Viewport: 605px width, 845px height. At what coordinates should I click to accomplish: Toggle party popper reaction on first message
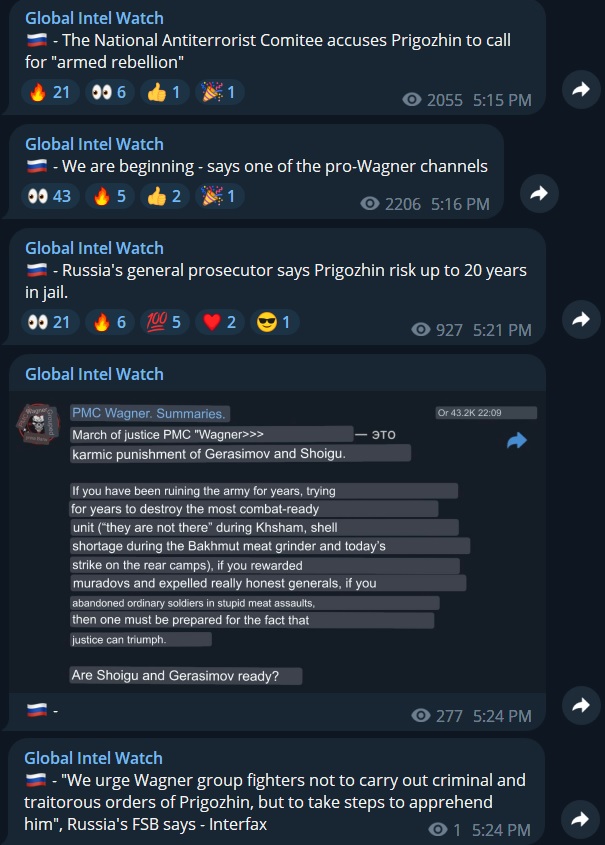coord(220,92)
